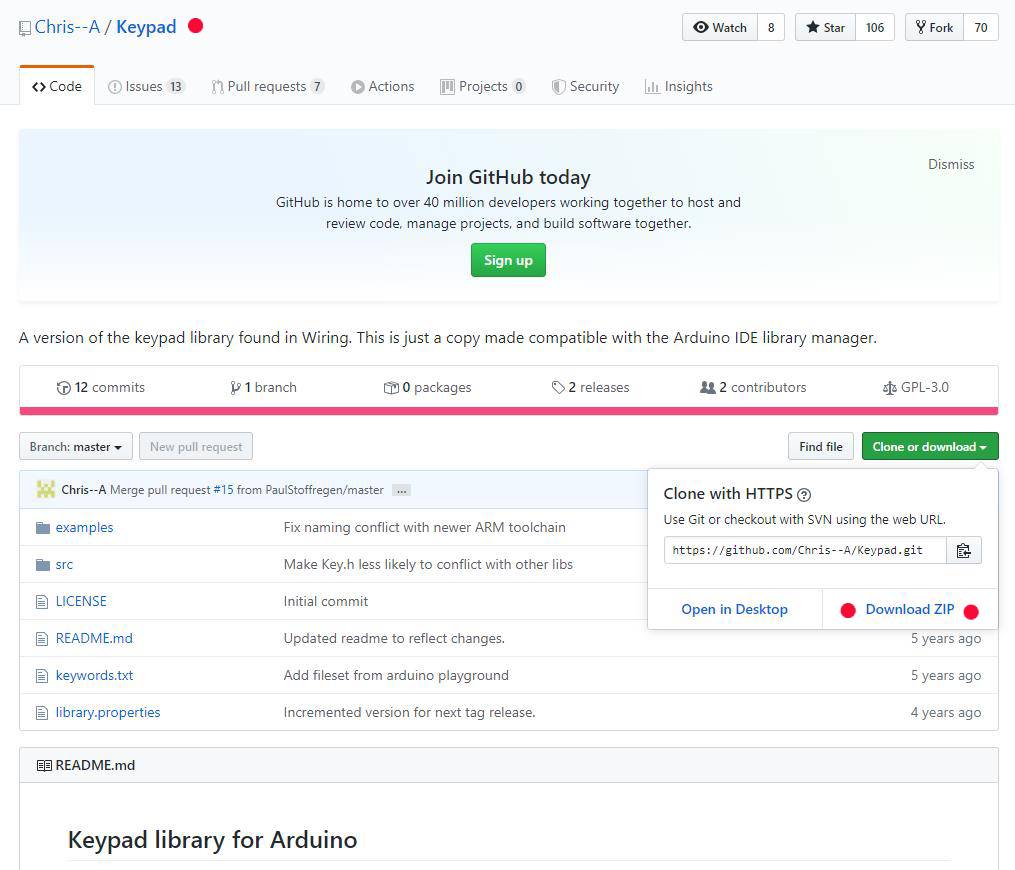Click the README.md file icon in file list
This screenshot has height=870, width=1015.
42,639
